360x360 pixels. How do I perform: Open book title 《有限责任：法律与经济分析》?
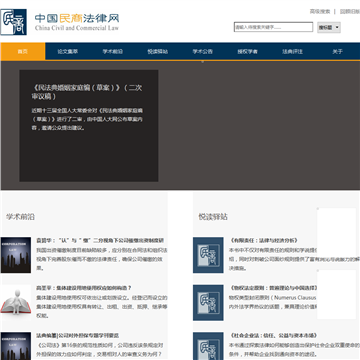(x=263, y=240)
